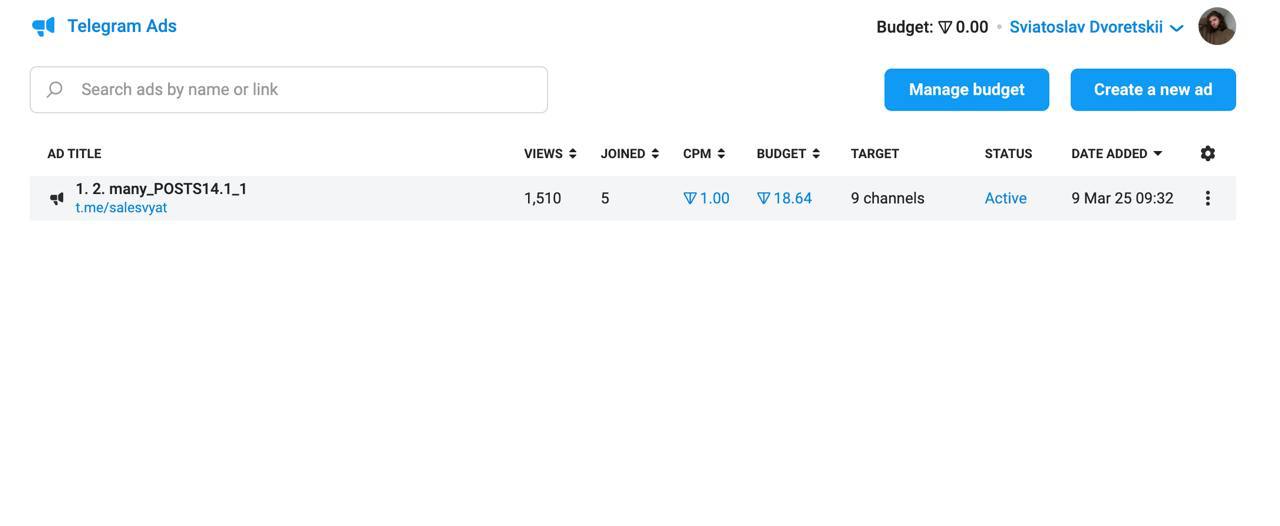
Task: Open the table column settings gear
Action: [1207, 153]
